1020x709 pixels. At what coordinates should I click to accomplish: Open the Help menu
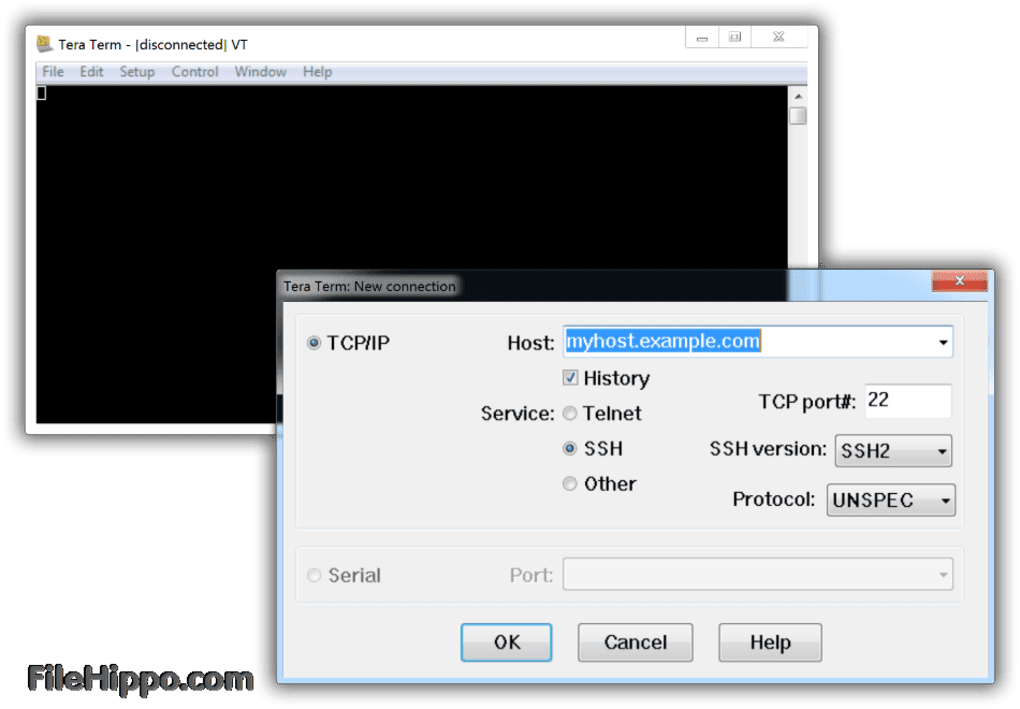pos(317,71)
